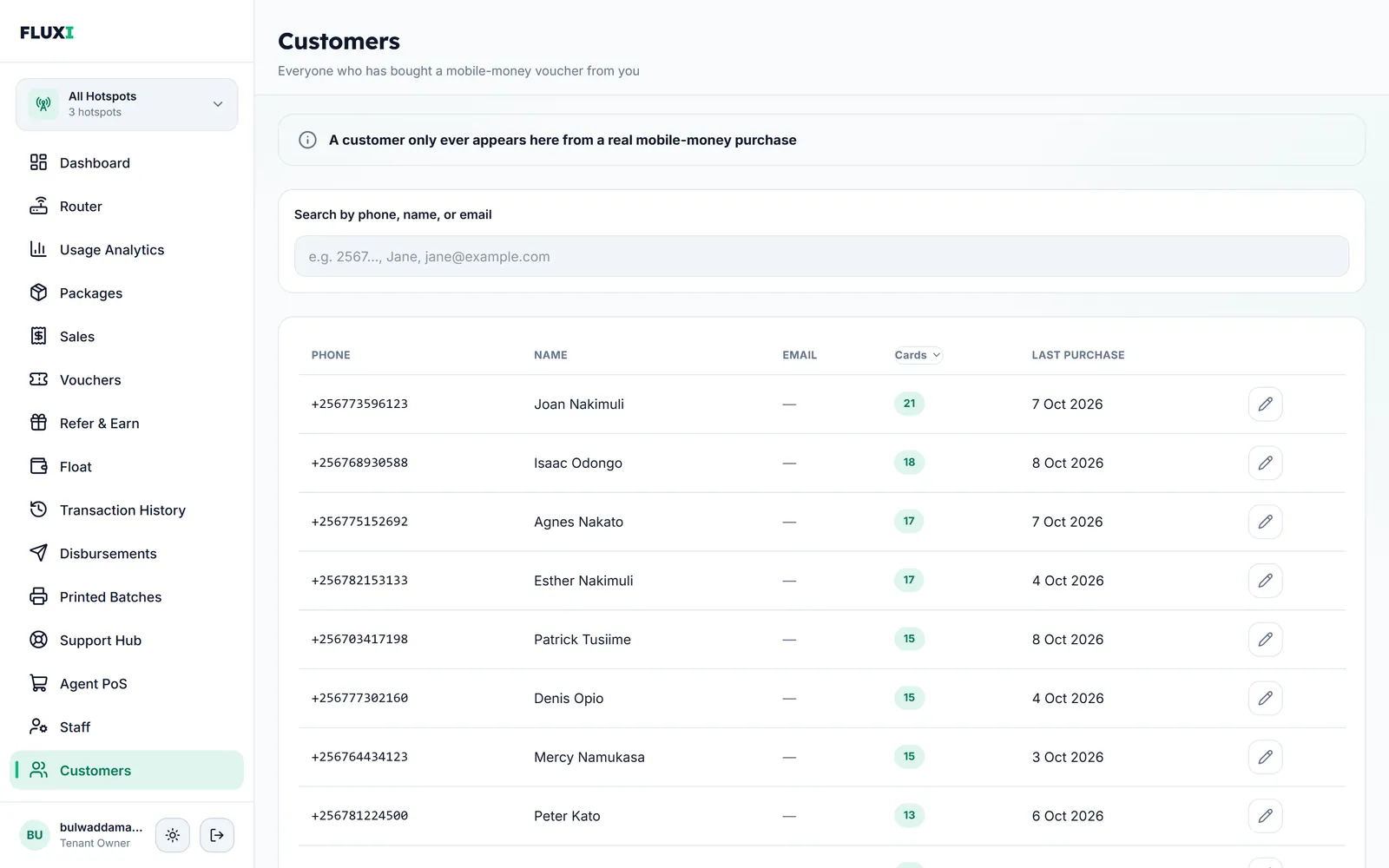Click the Dashboard icon in sidebar
1389x868 pixels.
pos(38,162)
